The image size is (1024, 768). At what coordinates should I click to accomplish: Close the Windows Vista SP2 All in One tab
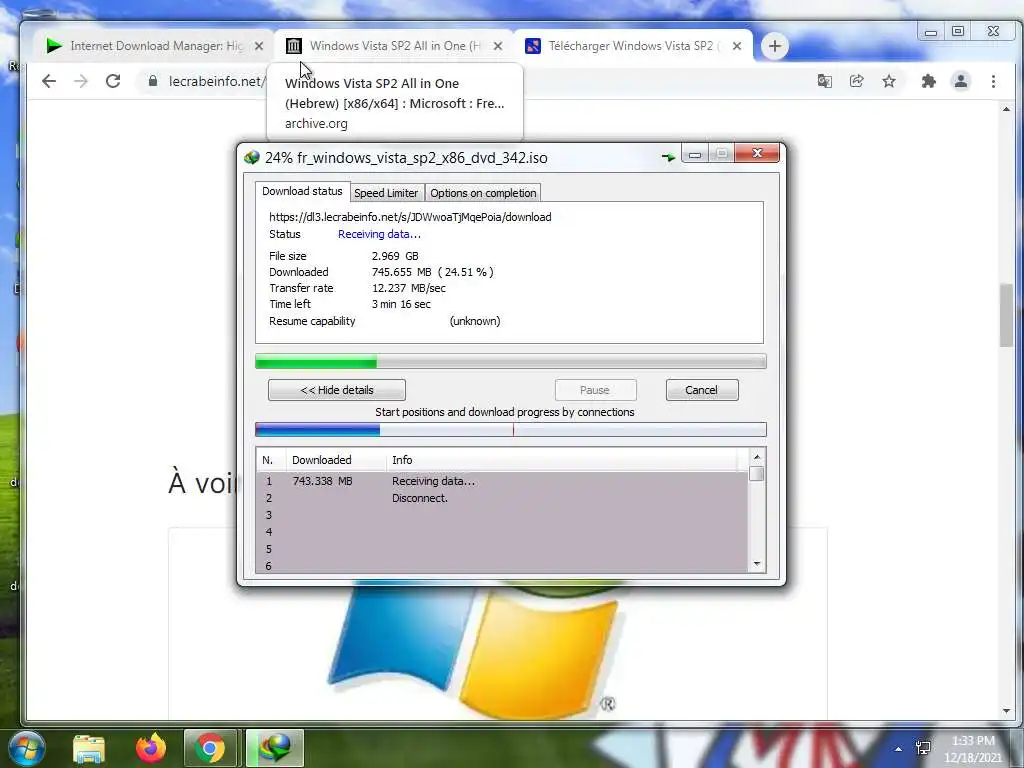pyautogui.click(x=498, y=46)
